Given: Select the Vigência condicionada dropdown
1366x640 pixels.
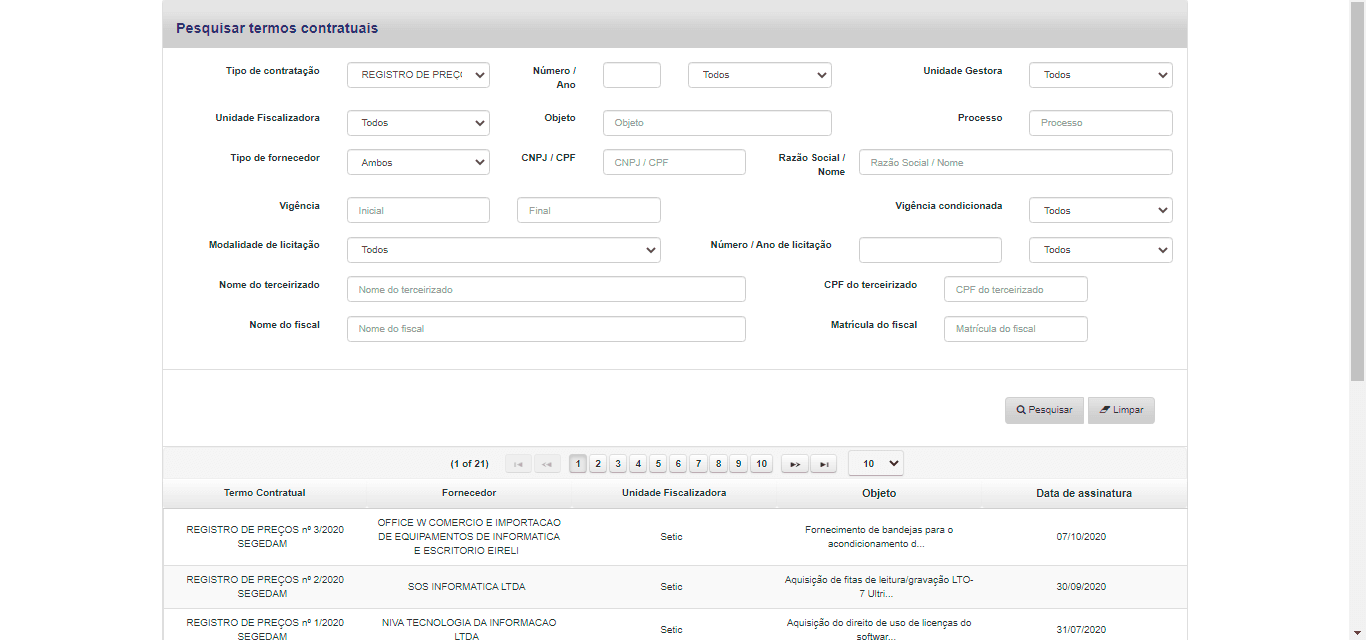Looking at the screenshot, I should (1100, 211).
